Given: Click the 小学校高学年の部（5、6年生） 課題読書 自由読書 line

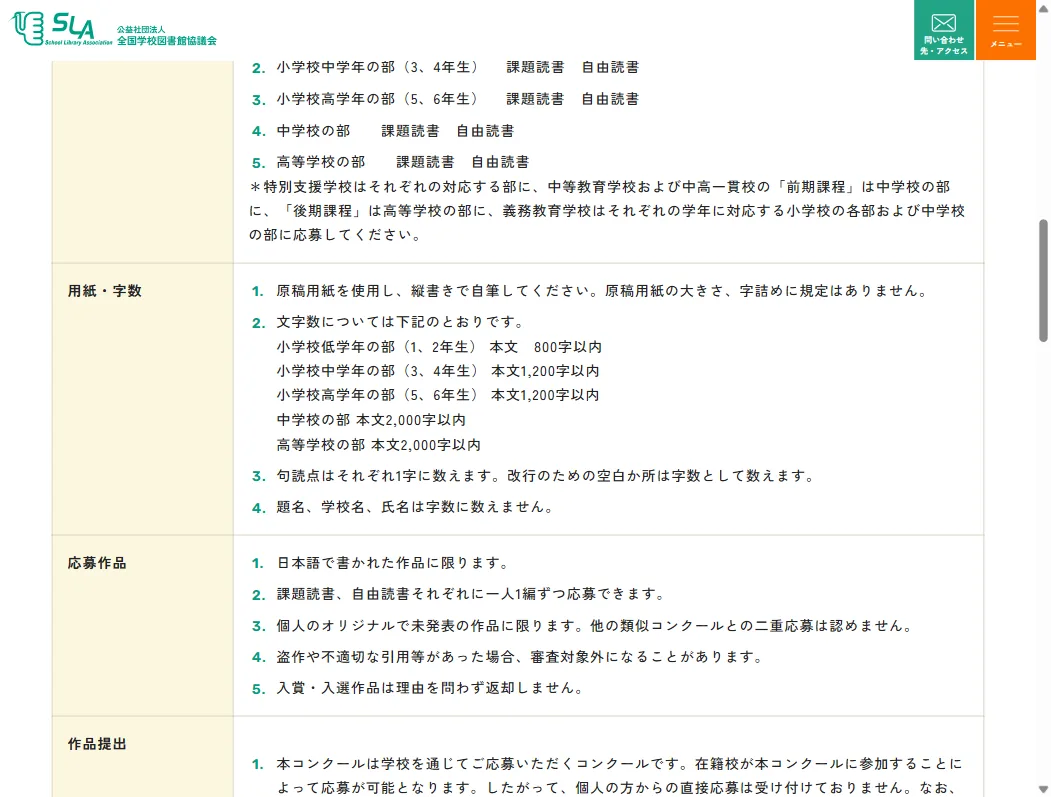Looking at the screenshot, I should 458,99.
